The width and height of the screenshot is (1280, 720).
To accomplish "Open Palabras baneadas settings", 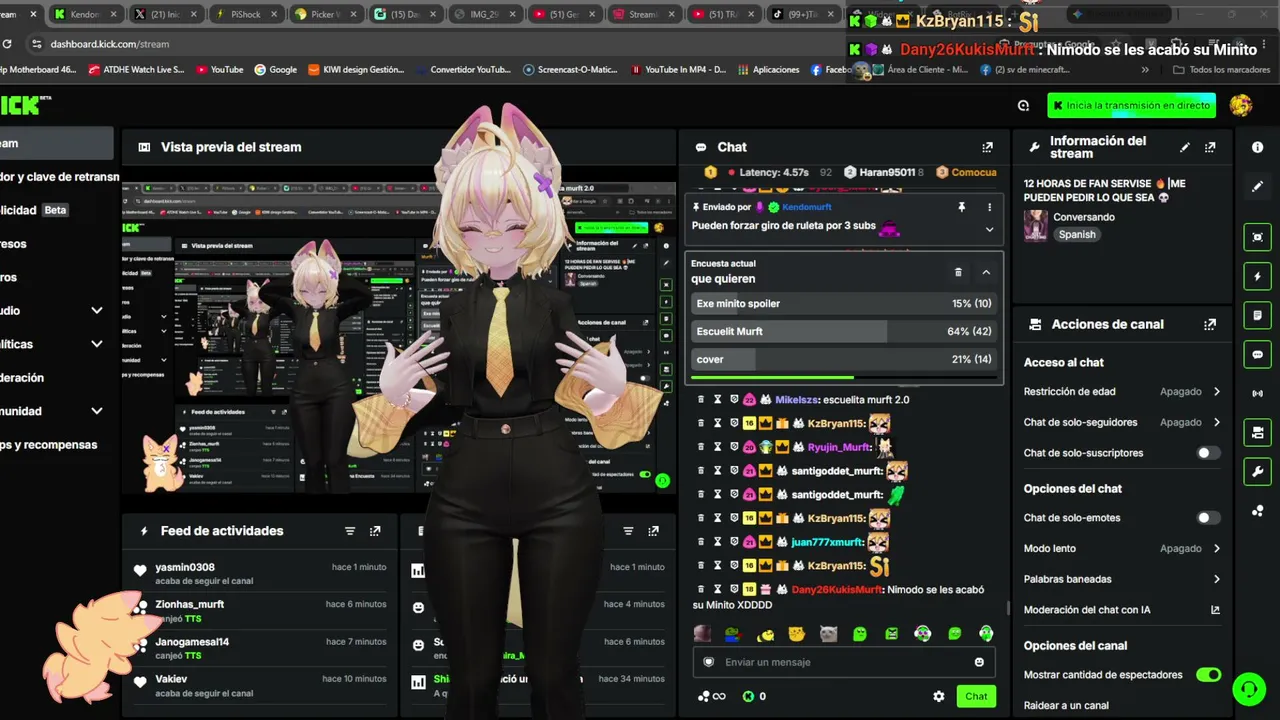I will (1121, 579).
